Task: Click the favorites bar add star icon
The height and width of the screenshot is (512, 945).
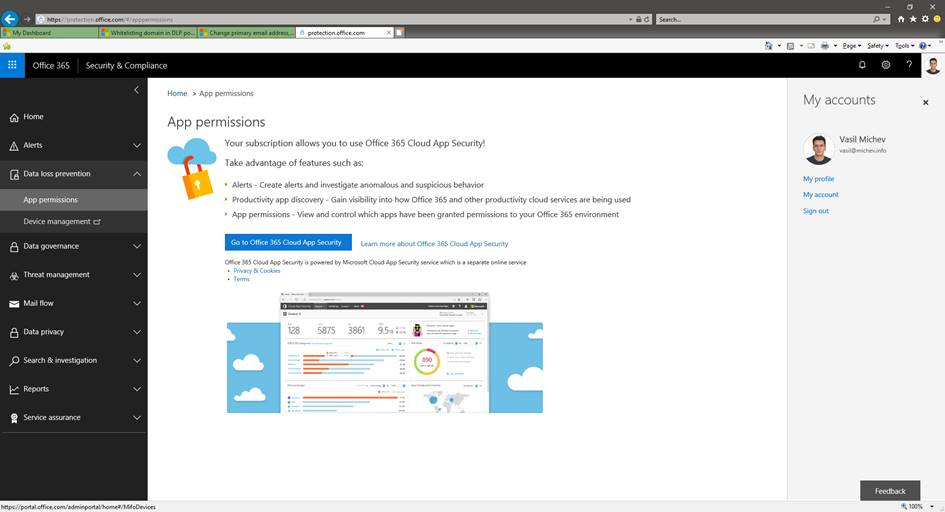Action: 7,46
